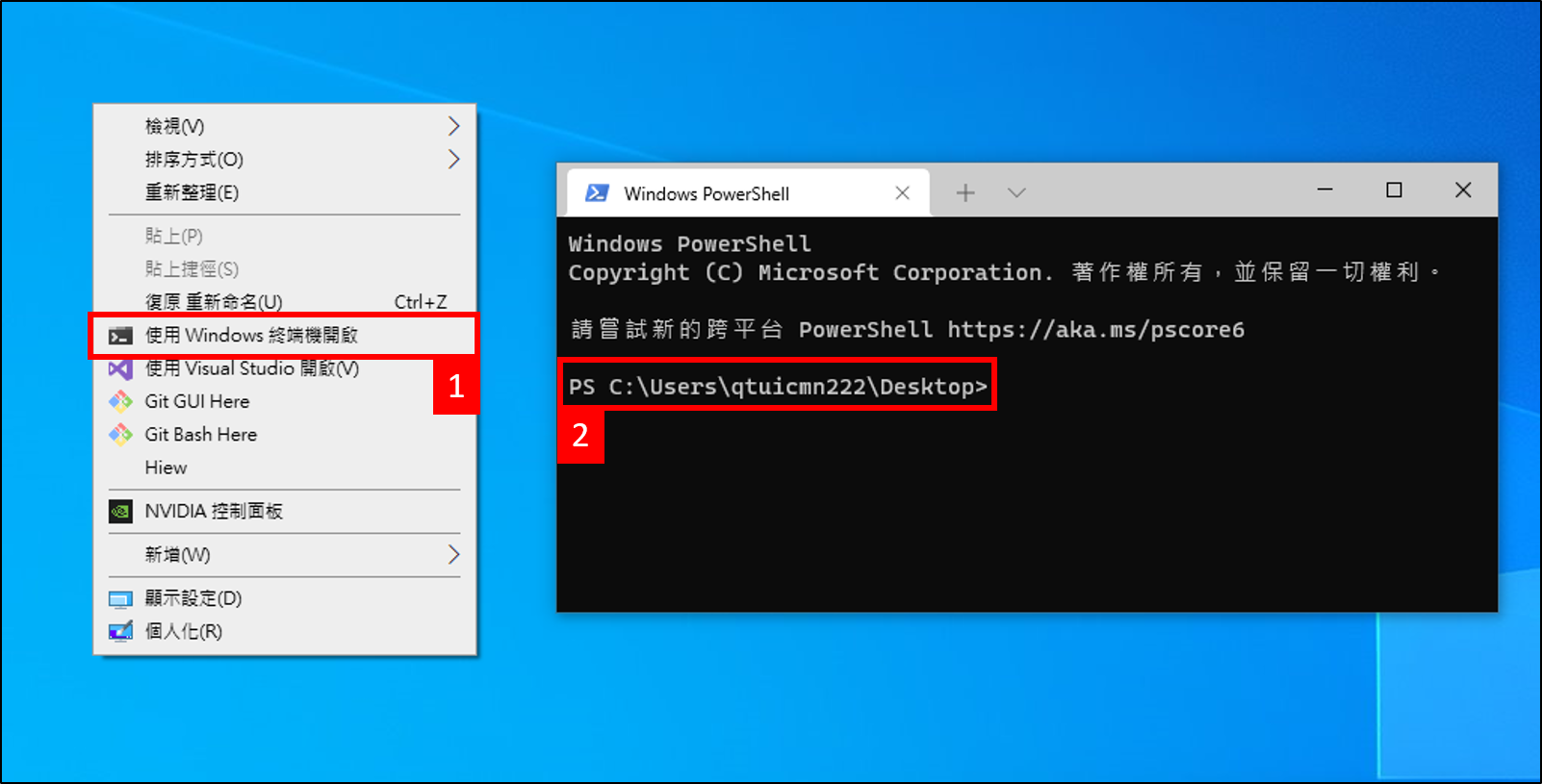Image resolution: width=1542 pixels, height=784 pixels.
Task: Open the terminal profile dropdown chevron
Action: pos(1016,193)
